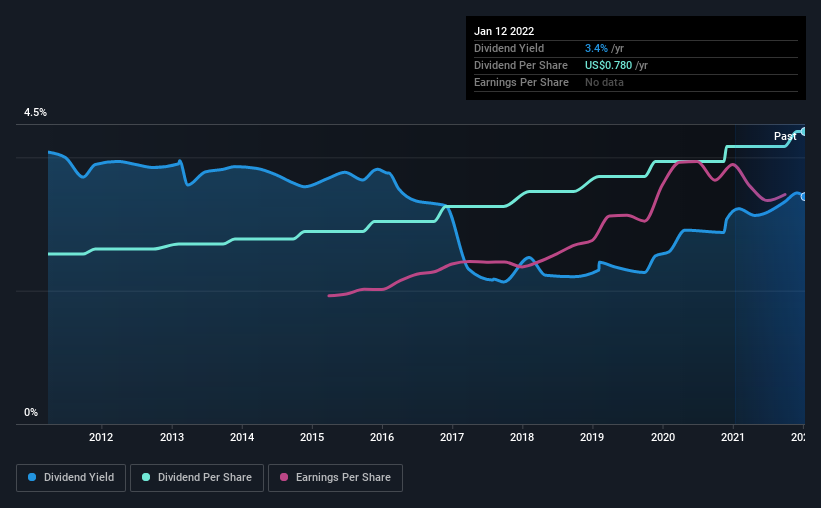Click the No data earnings value

[x=604, y=82]
